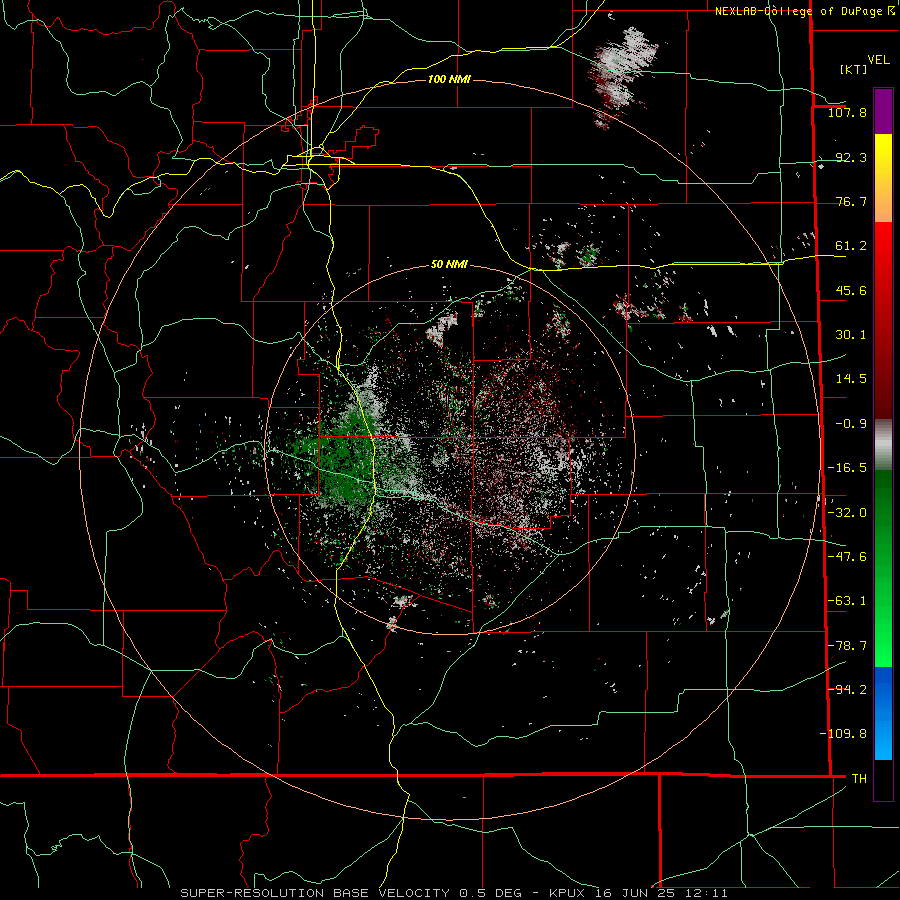
Task: Click the 100 NMI range ring label
Action: tap(449, 79)
